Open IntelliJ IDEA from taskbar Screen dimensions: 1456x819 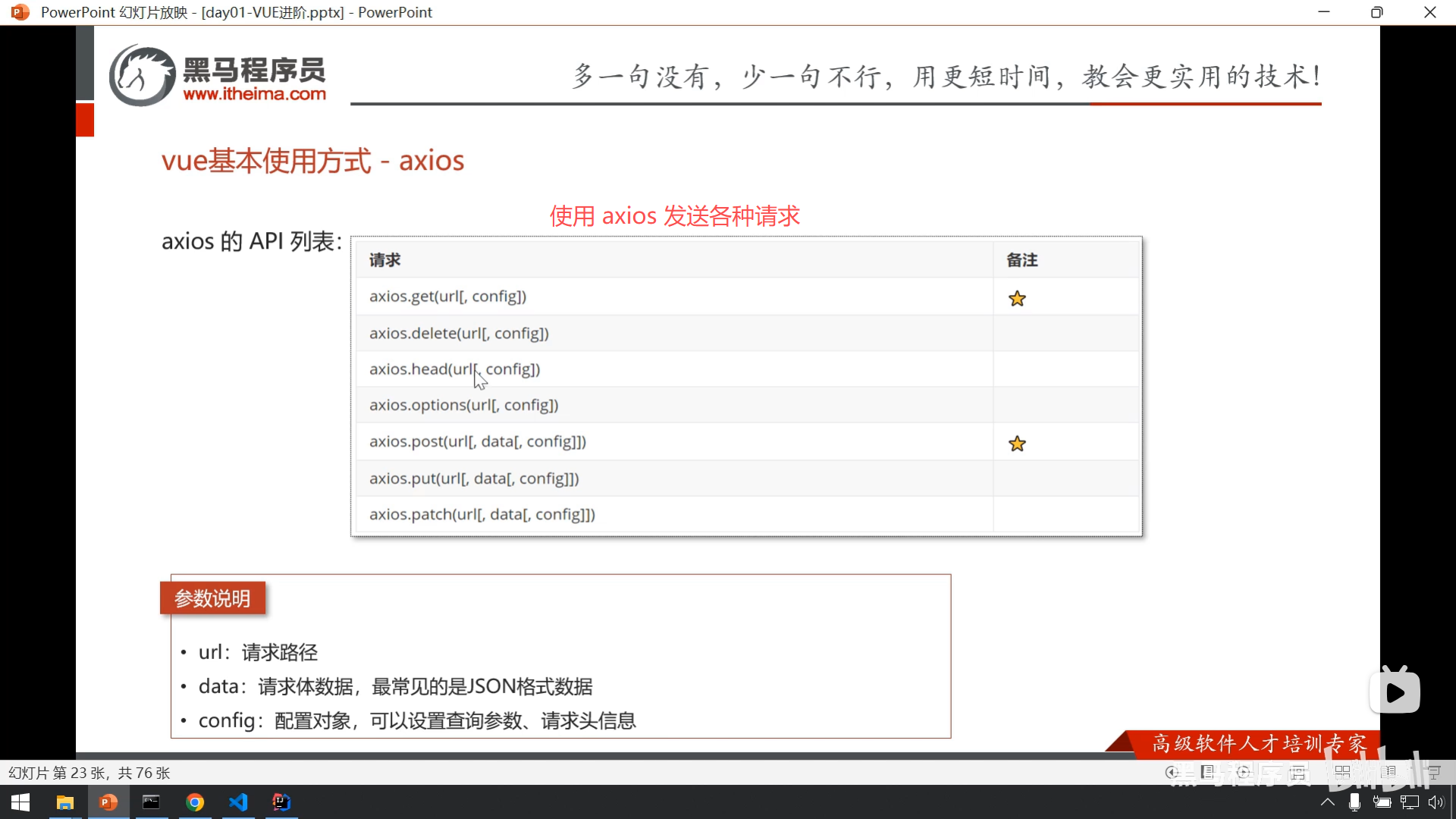[x=281, y=802]
